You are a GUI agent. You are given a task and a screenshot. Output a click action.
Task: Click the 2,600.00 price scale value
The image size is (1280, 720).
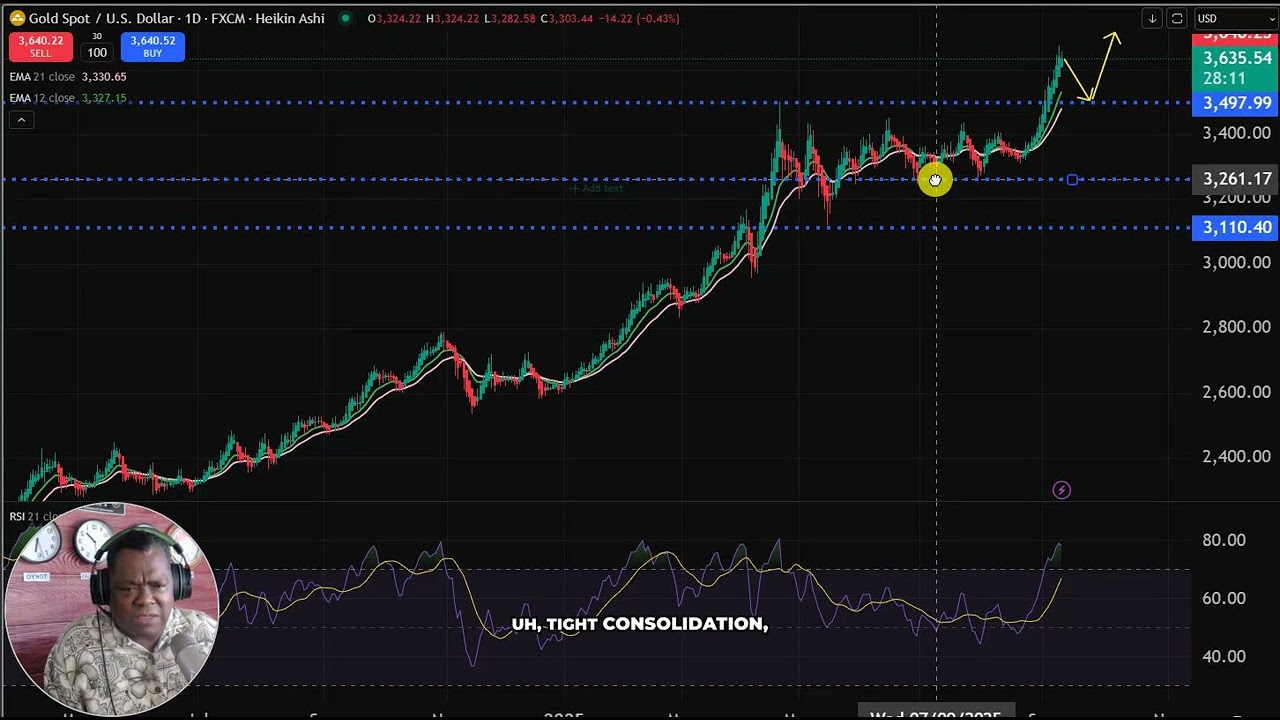tap(1236, 392)
